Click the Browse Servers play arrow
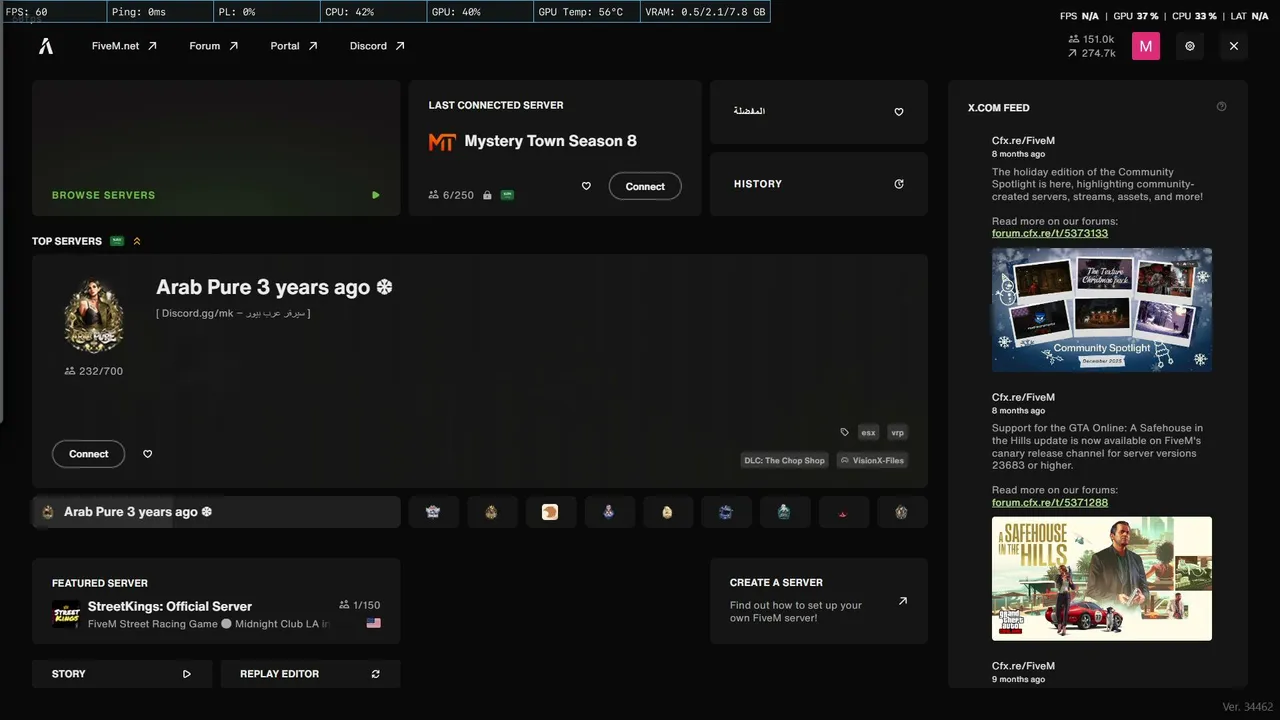The image size is (1280, 720). click(x=376, y=195)
